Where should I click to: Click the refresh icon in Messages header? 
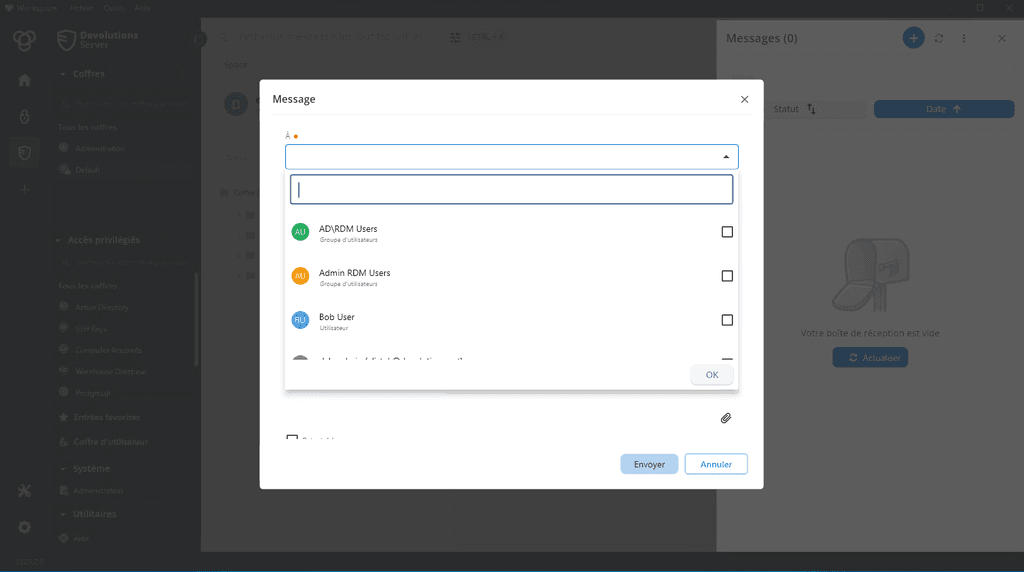pyautogui.click(x=939, y=38)
